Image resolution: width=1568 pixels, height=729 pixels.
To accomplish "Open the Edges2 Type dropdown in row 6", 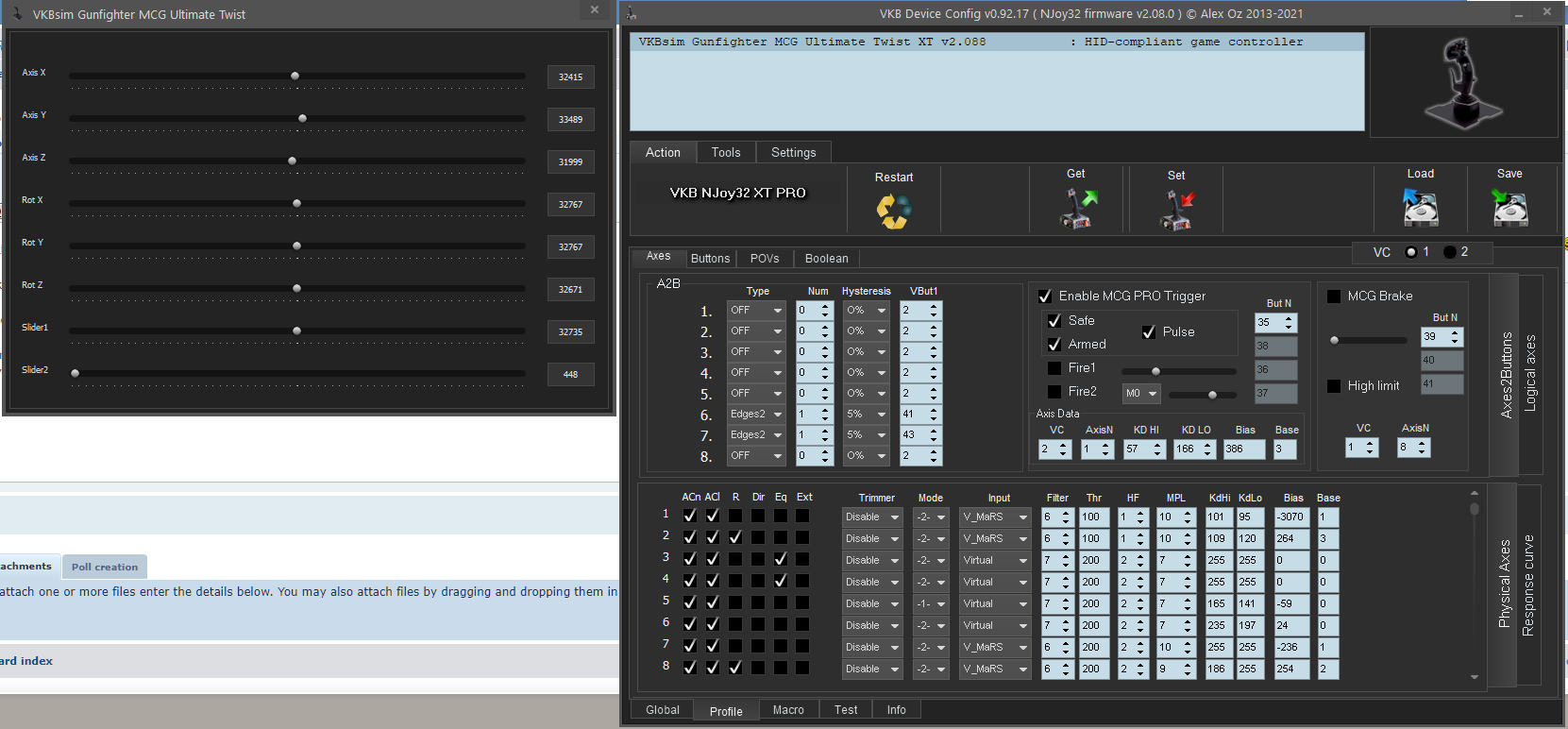I will pyautogui.click(x=756, y=415).
